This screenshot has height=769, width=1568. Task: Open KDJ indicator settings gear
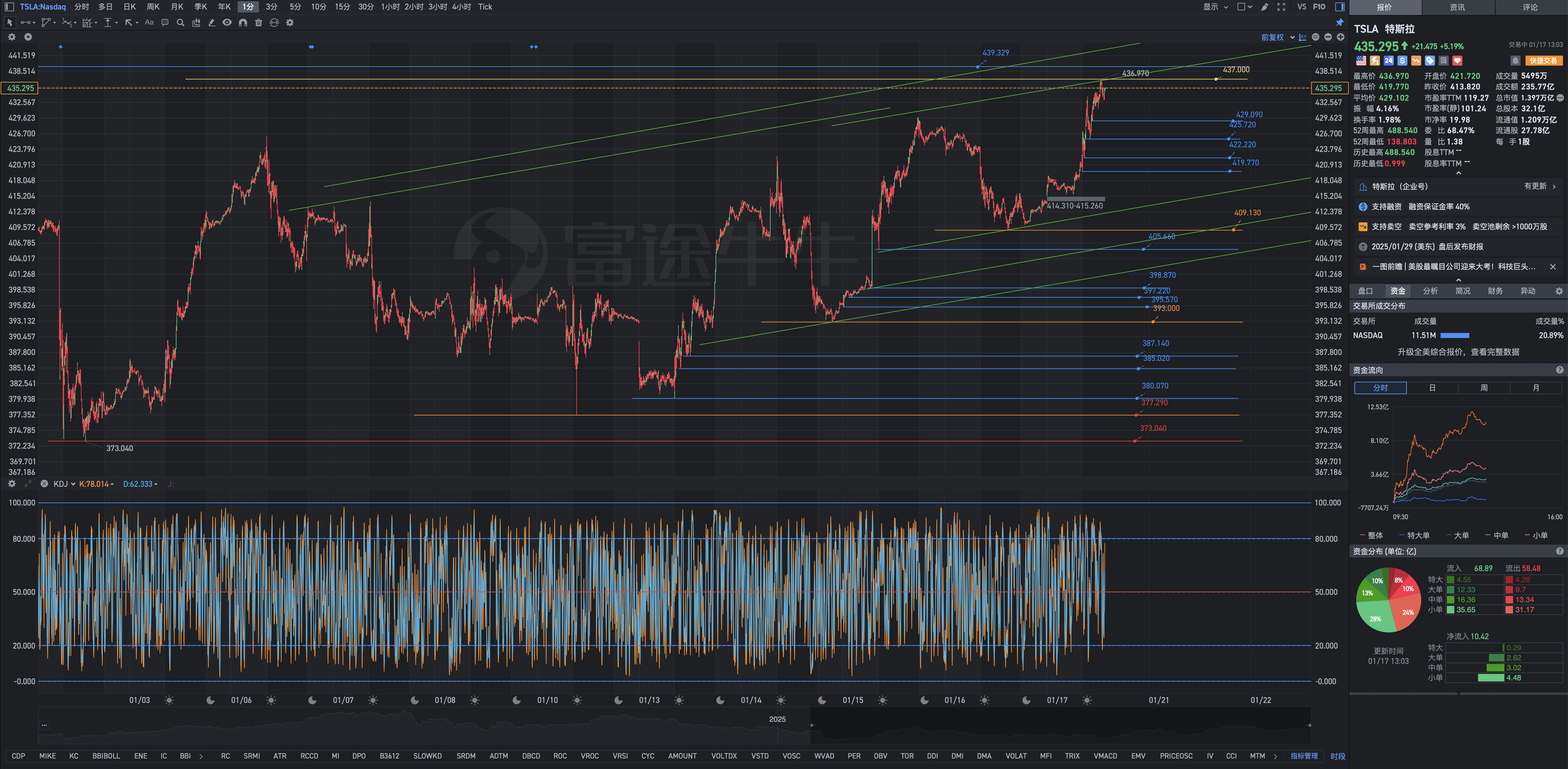pos(12,484)
